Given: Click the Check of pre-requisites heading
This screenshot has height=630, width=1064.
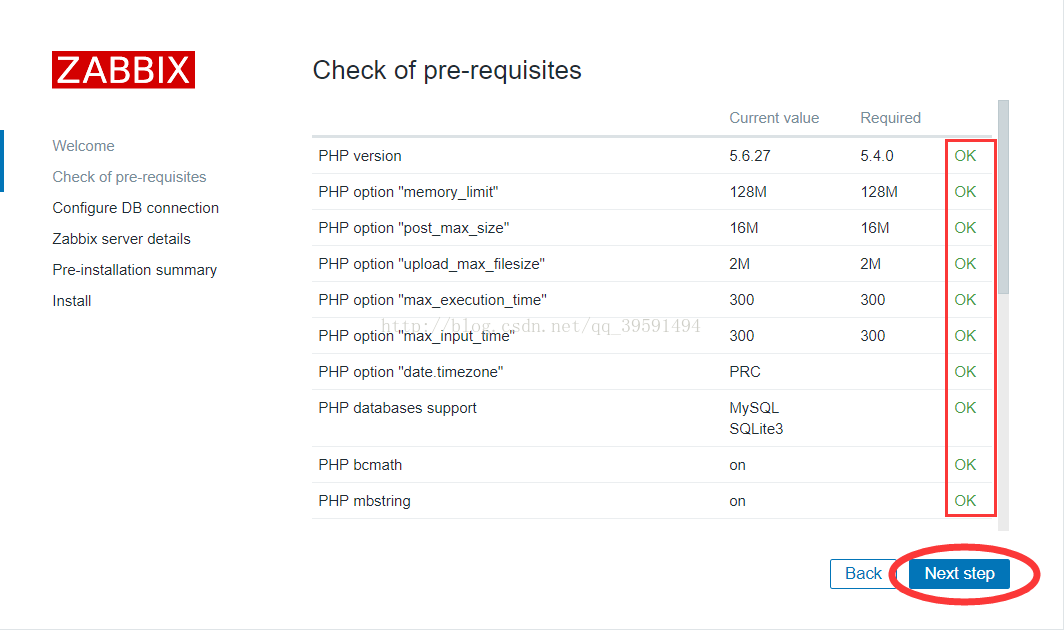Looking at the screenshot, I should (447, 70).
